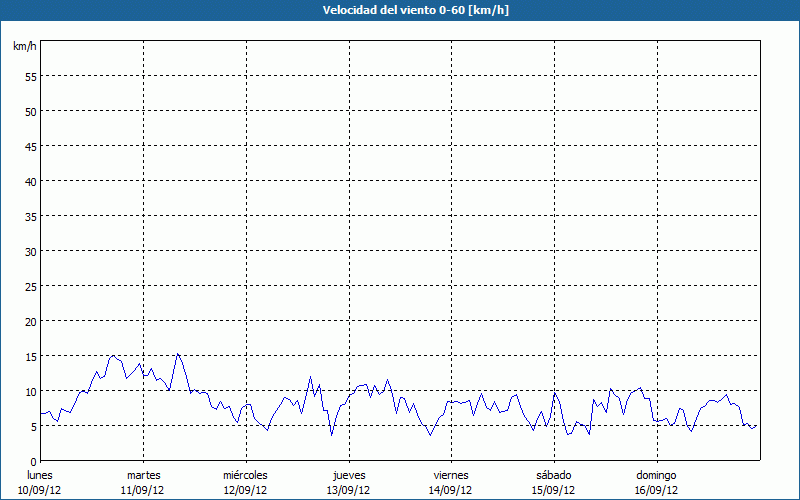Click the 10 value on the y-axis

tap(30, 391)
